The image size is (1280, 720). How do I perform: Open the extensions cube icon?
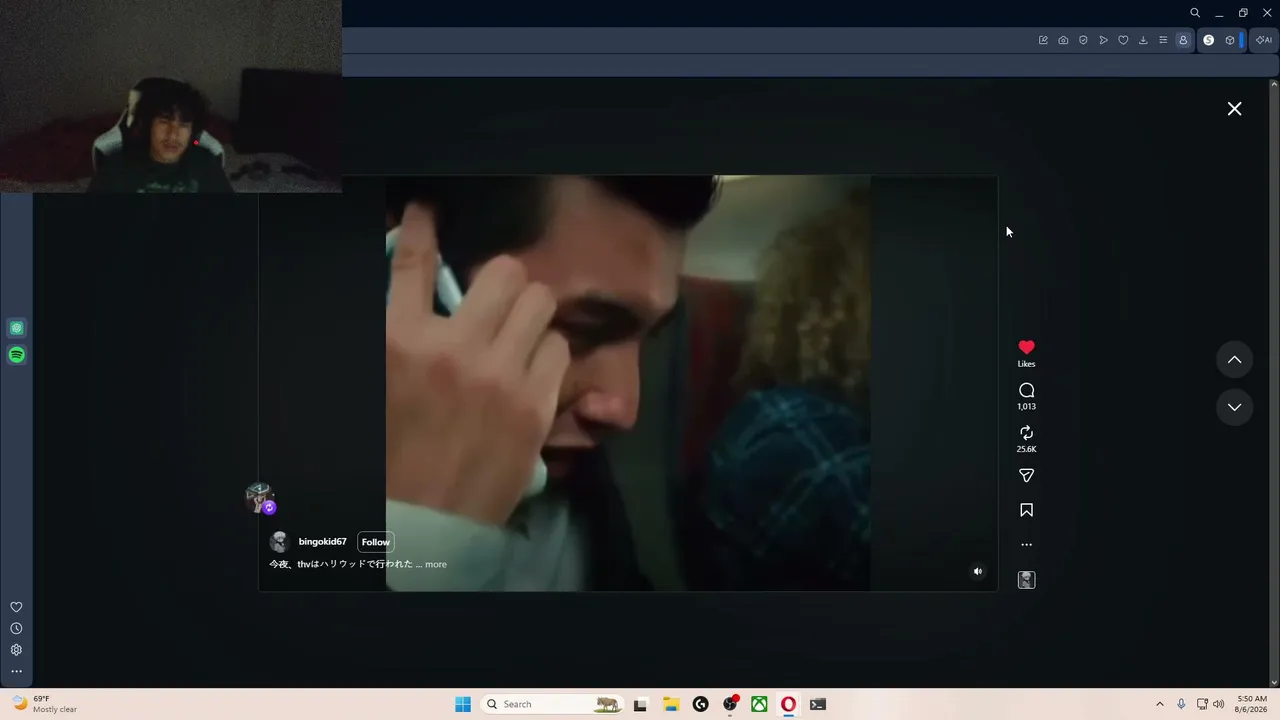point(1229,40)
